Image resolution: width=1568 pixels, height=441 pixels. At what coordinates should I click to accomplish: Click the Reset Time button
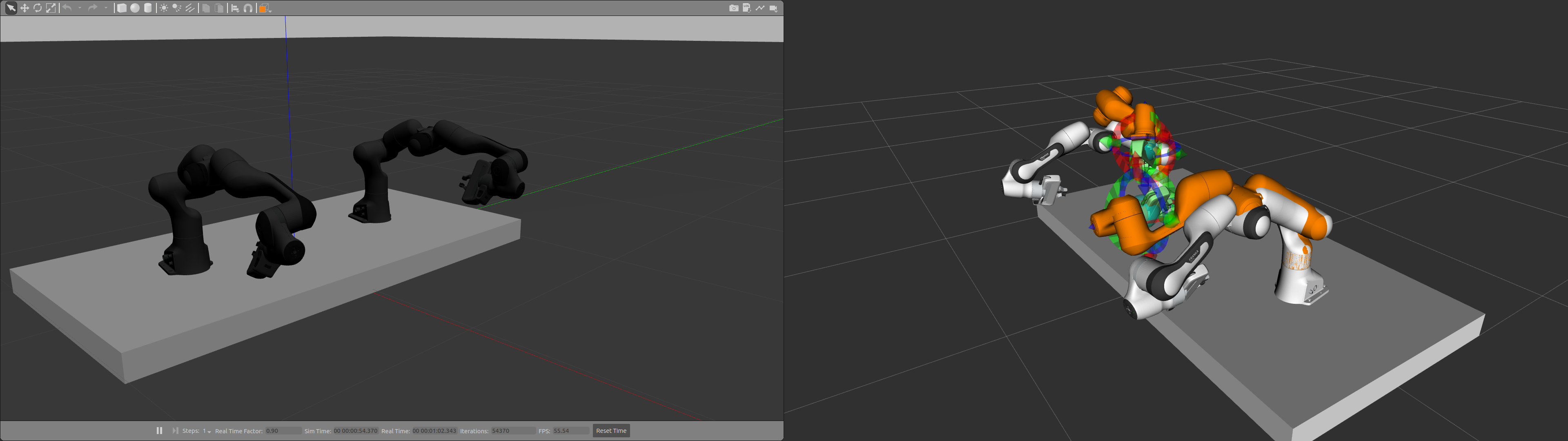click(x=611, y=431)
